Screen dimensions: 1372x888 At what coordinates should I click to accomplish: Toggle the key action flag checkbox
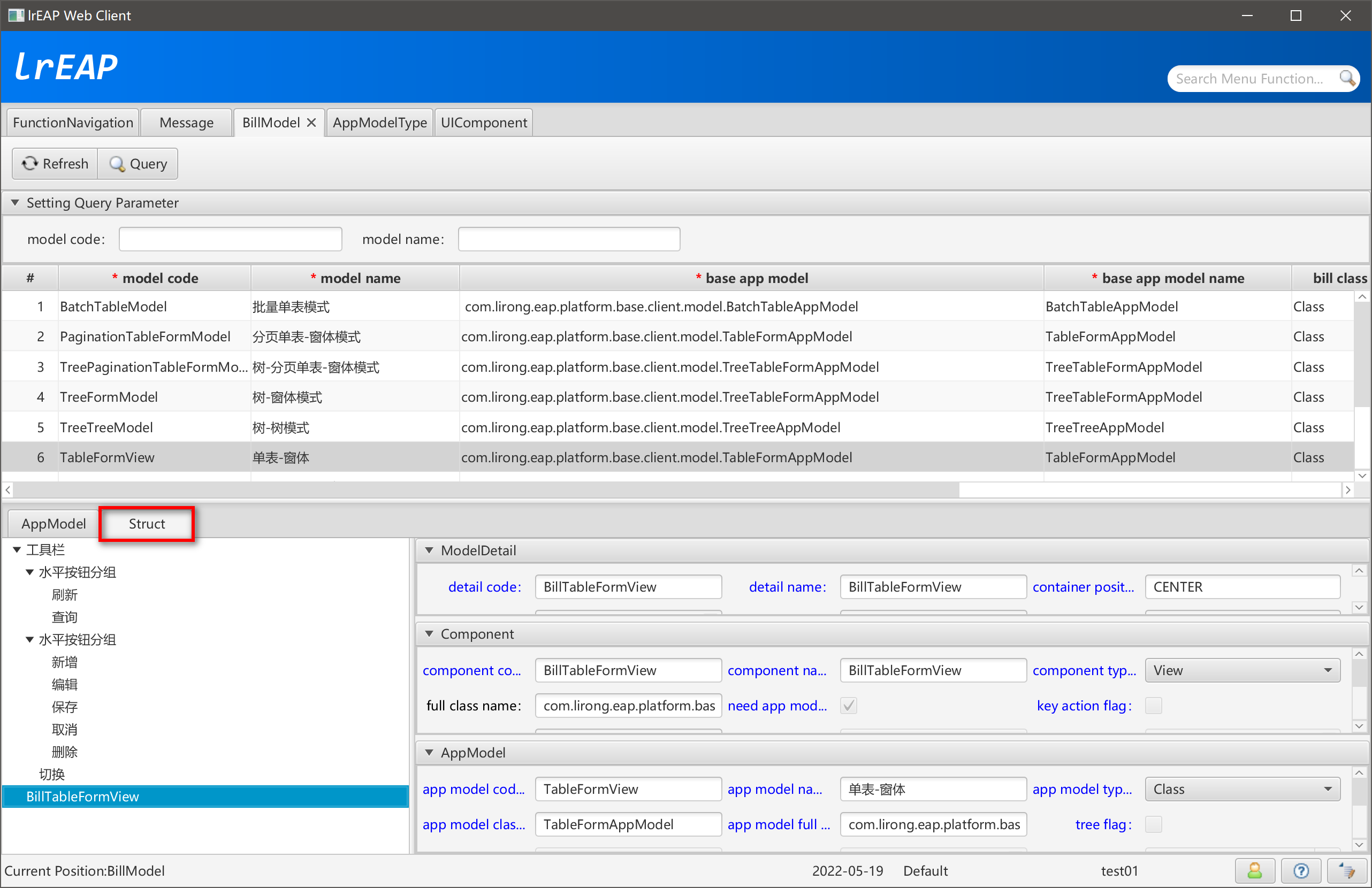coord(1154,706)
